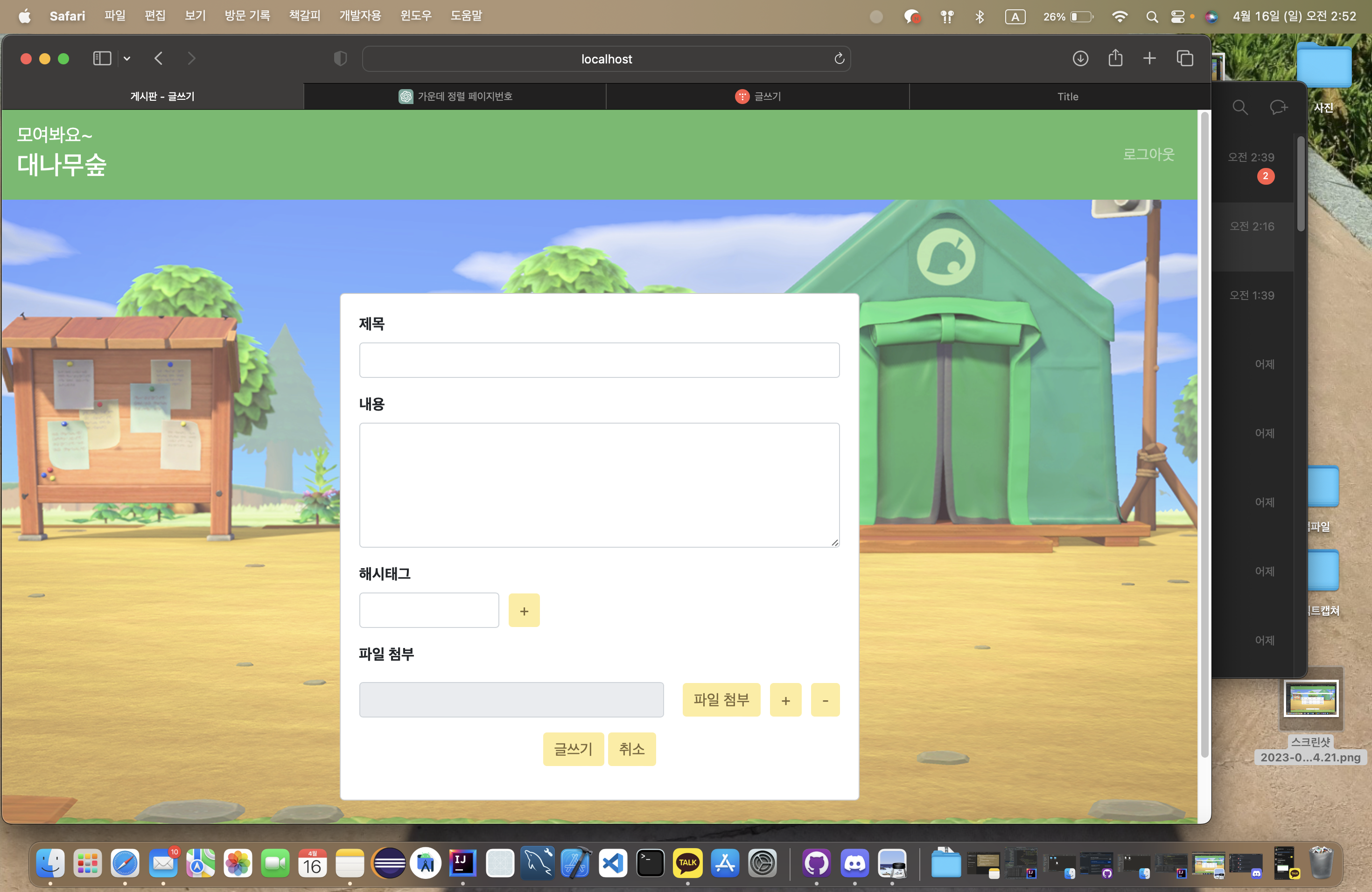The image size is (1372, 892).
Task: Show Safari downloads
Action: pyautogui.click(x=1080, y=58)
